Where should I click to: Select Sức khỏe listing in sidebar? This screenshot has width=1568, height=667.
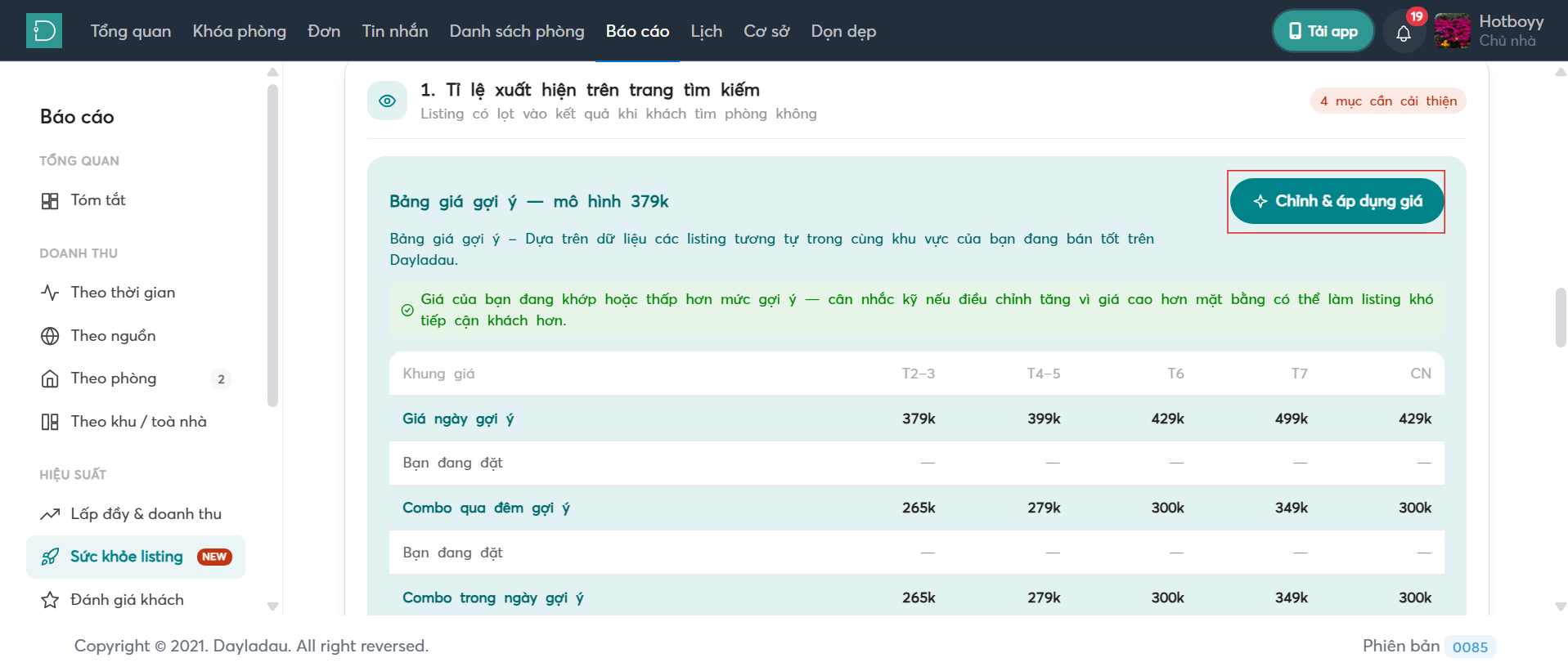pos(136,557)
